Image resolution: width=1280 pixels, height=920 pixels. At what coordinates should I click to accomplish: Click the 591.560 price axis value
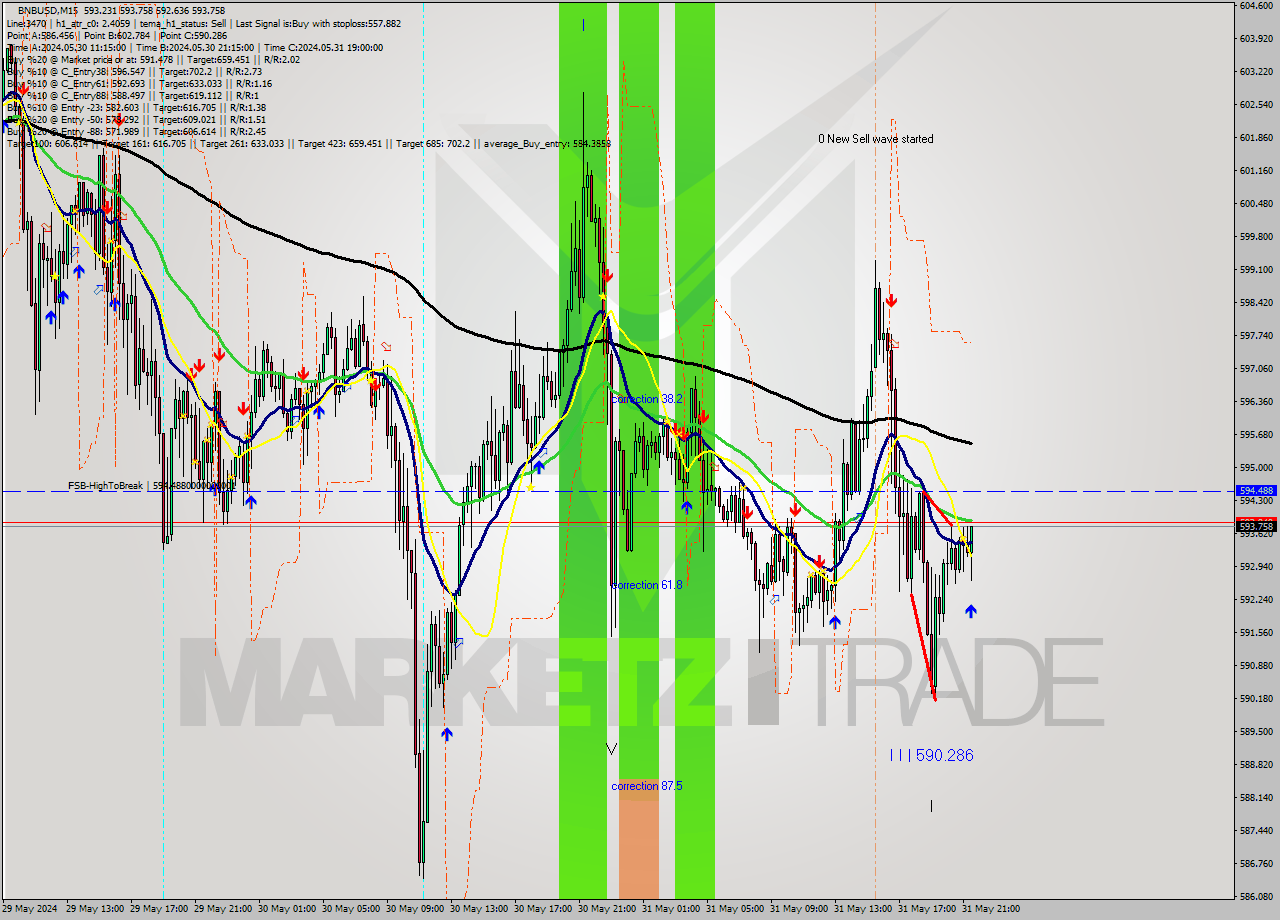pyautogui.click(x=1255, y=633)
